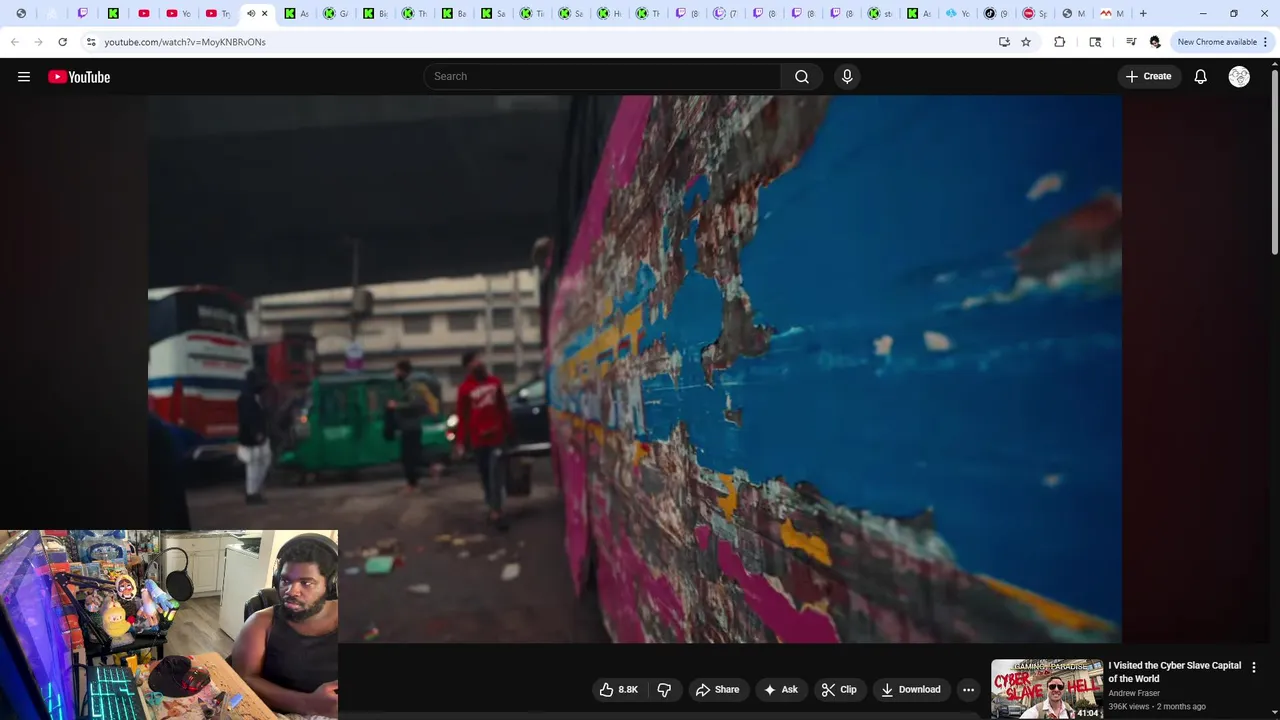The height and width of the screenshot is (720, 1280).
Task: Go to YouTube home via logo
Action: click(79, 77)
